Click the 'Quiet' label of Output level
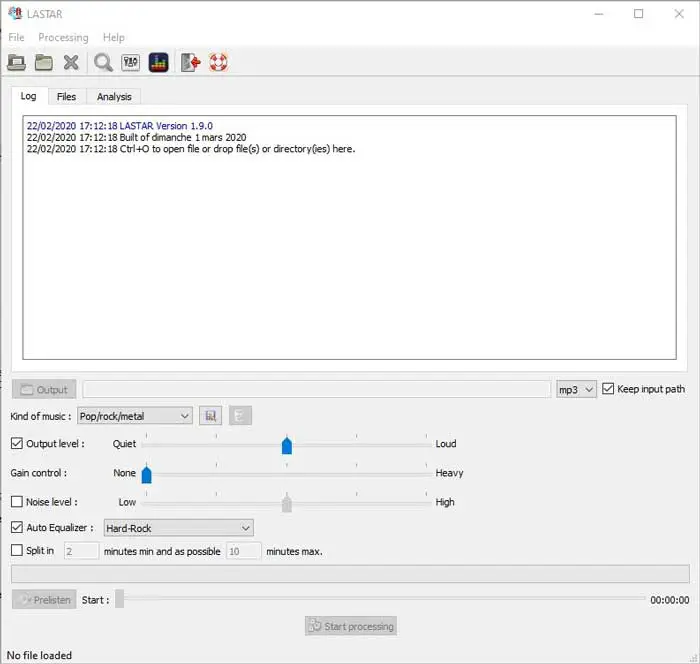 pyautogui.click(x=124, y=444)
